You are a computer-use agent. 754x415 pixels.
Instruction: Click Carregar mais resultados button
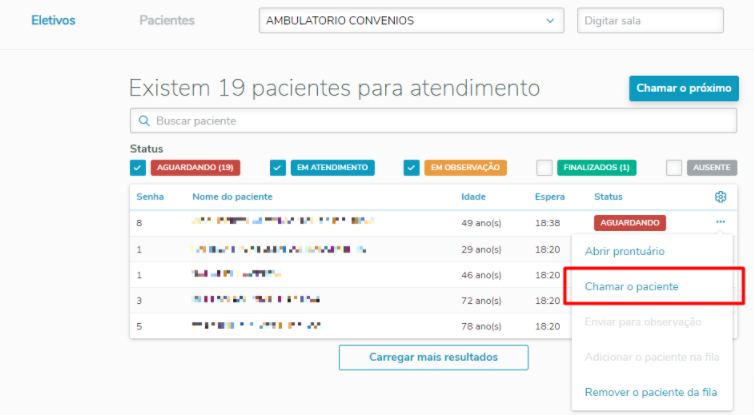(433, 357)
